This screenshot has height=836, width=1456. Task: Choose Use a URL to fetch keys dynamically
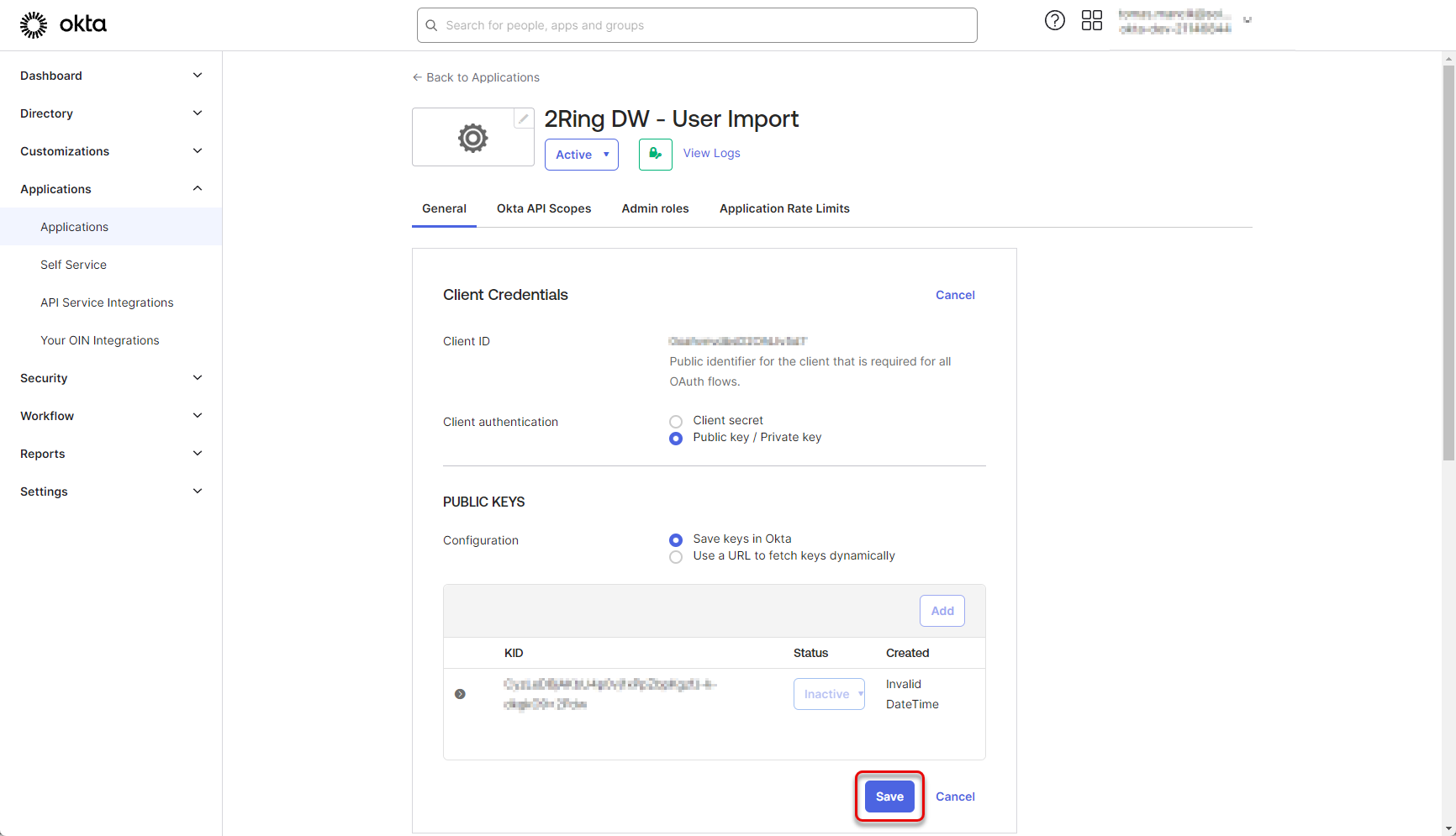point(676,557)
